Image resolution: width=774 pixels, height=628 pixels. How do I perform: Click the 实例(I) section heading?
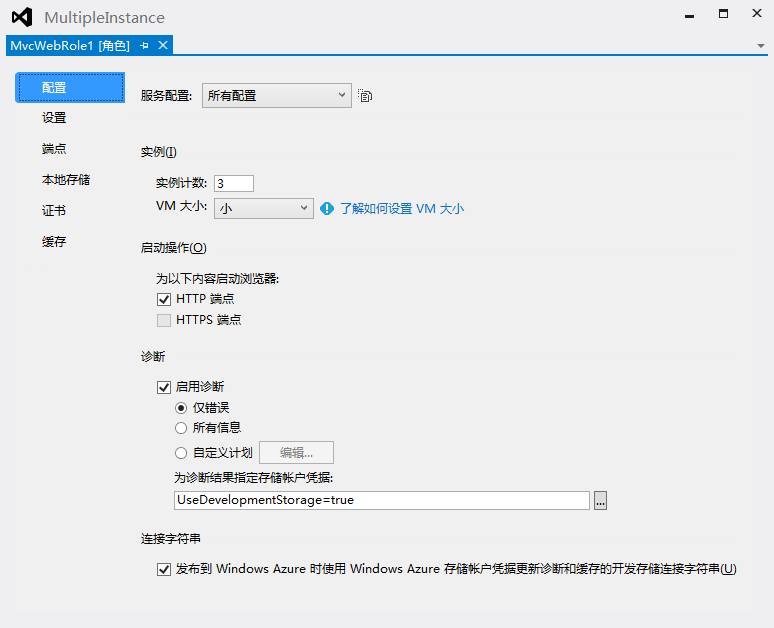pos(158,152)
